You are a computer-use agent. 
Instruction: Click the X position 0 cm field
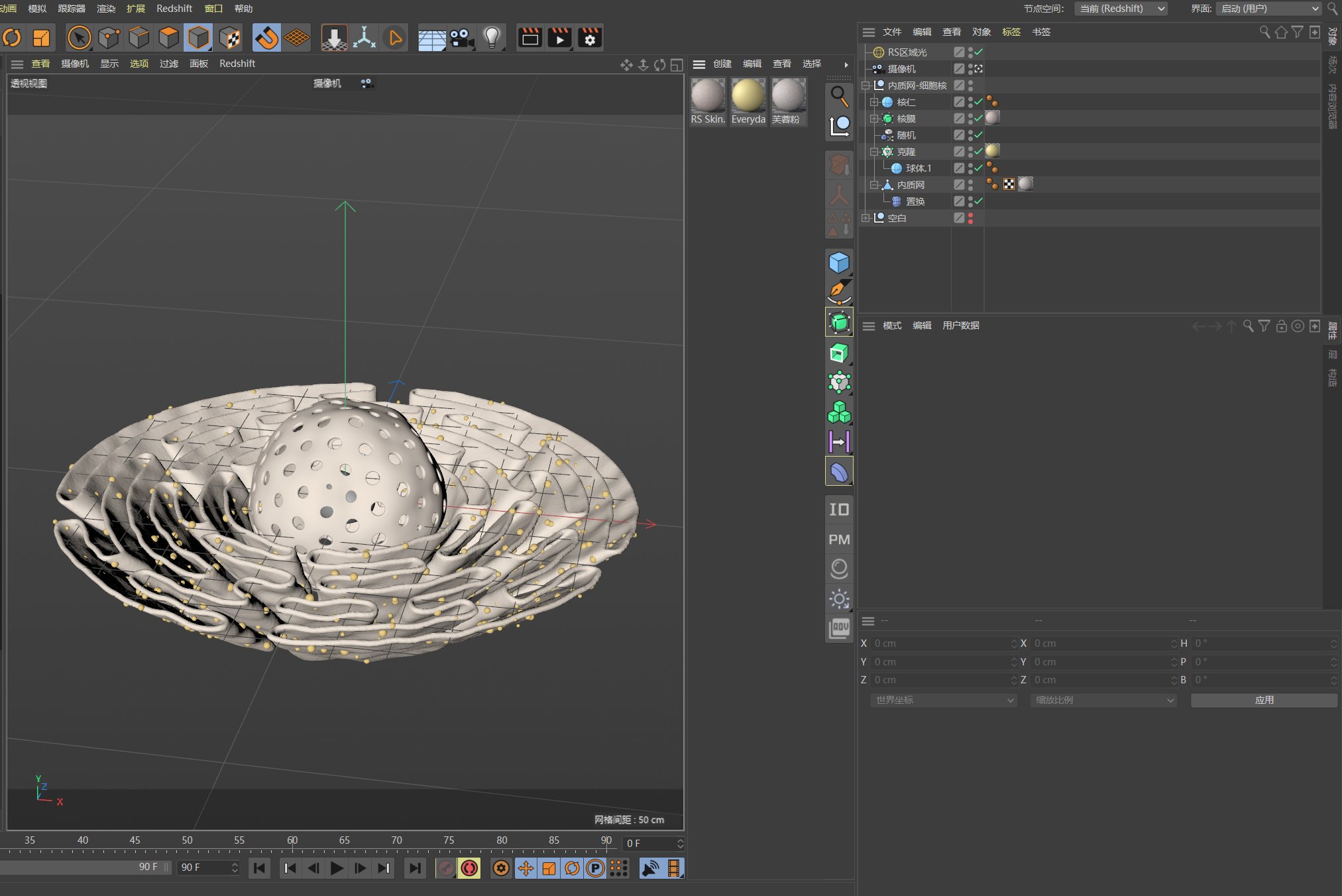coord(944,644)
